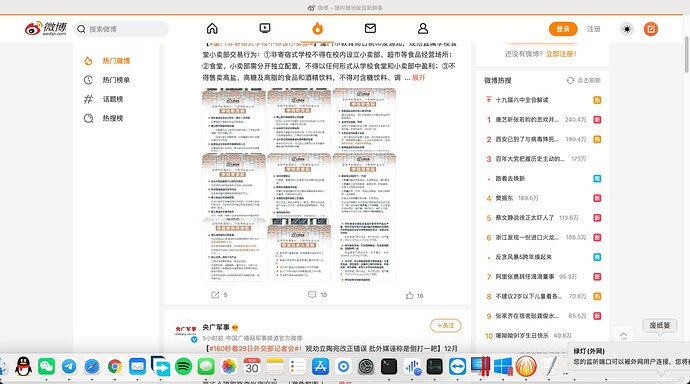Click the orange 登录 login button
The width and height of the screenshot is (690, 384).
[x=563, y=29]
